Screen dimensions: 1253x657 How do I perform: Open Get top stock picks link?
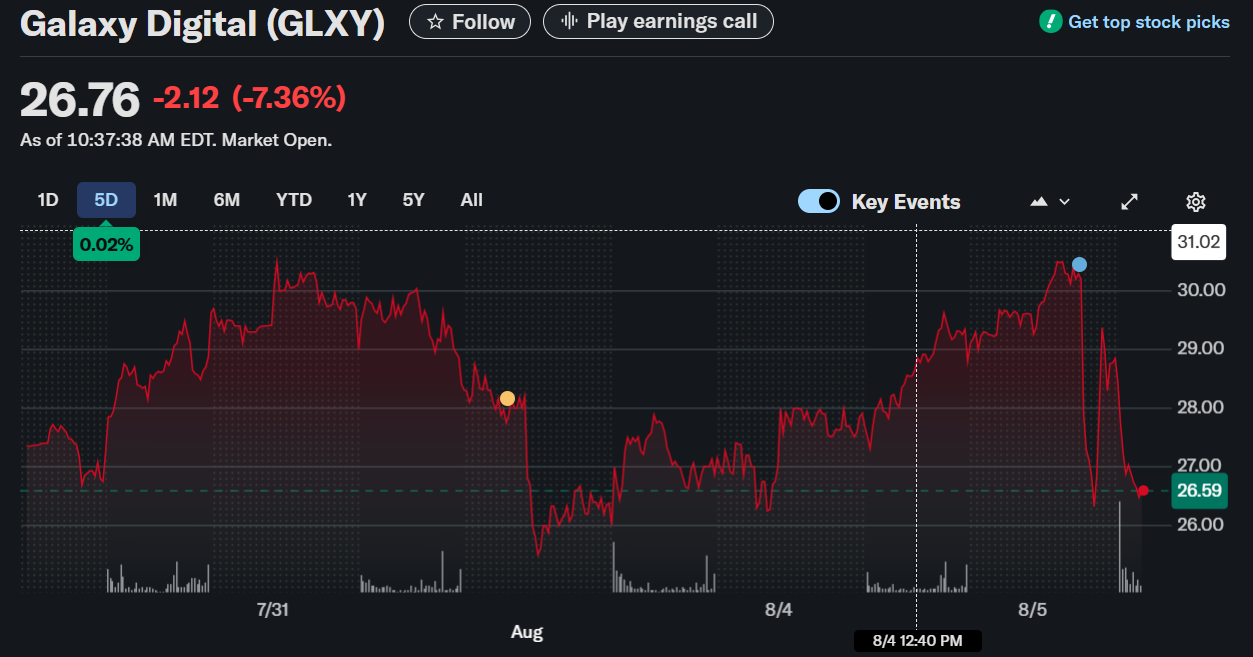(x=1148, y=21)
